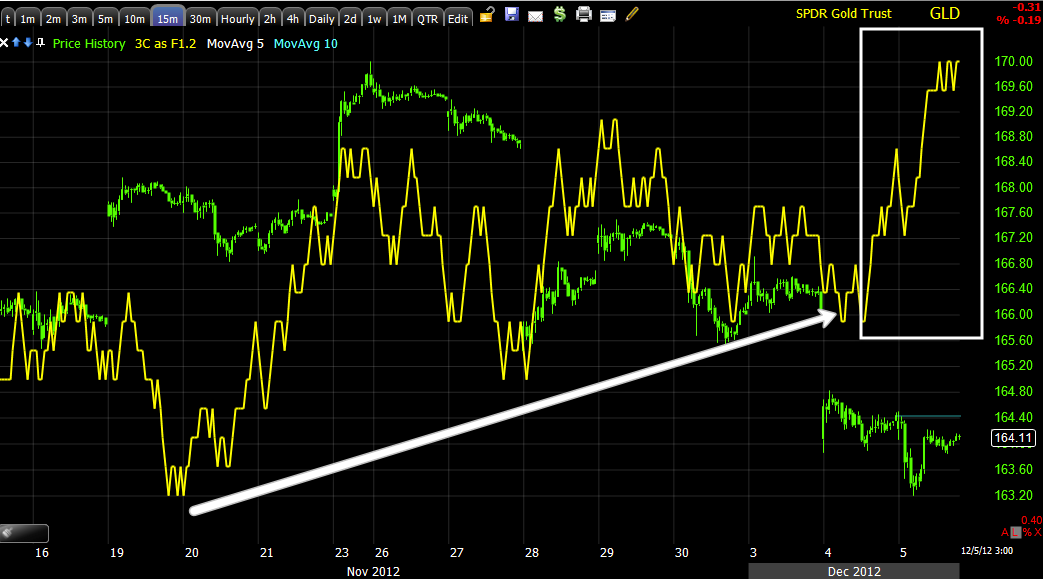Switch to the Hourly timeframe tab
The width and height of the screenshot is (1043, 579).
237,17
